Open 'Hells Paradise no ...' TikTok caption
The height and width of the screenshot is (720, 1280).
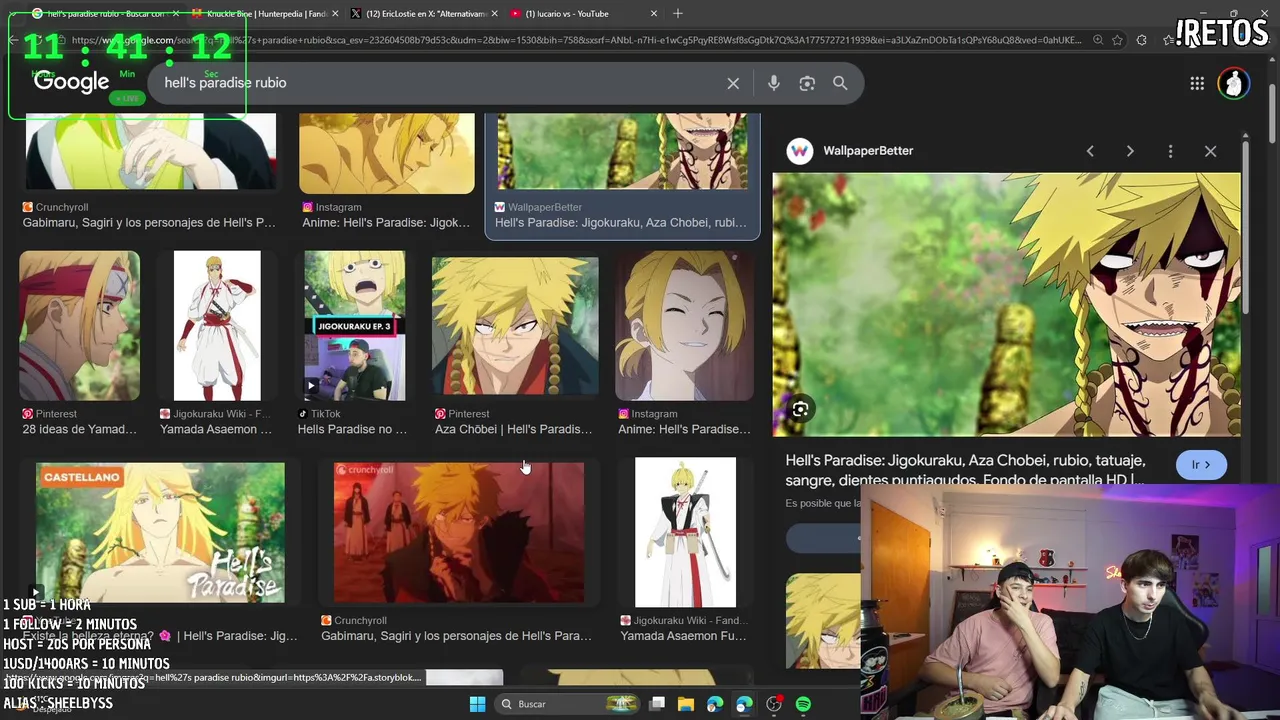point(352,430)
